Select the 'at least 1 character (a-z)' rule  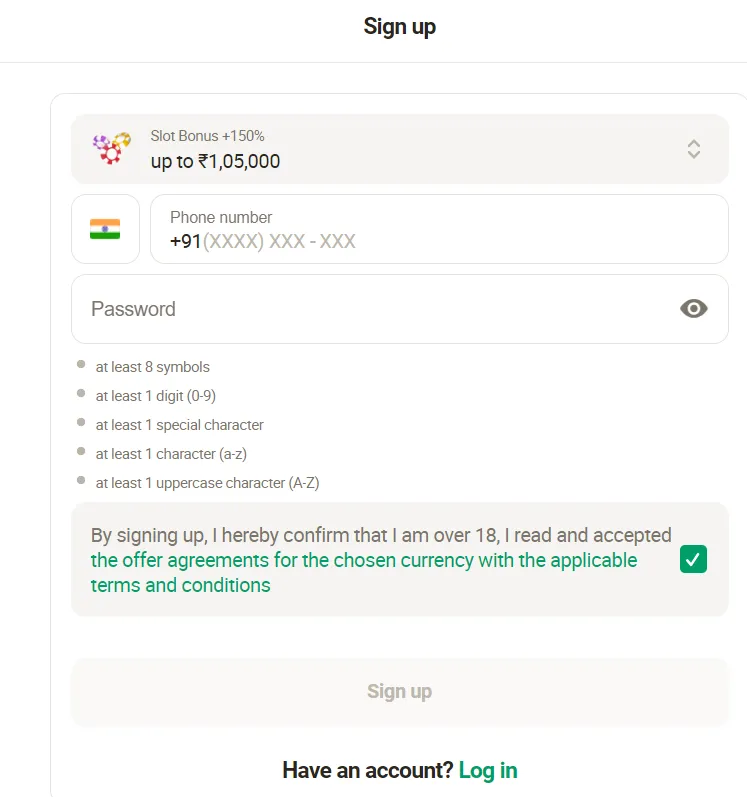tap(171, 454)
